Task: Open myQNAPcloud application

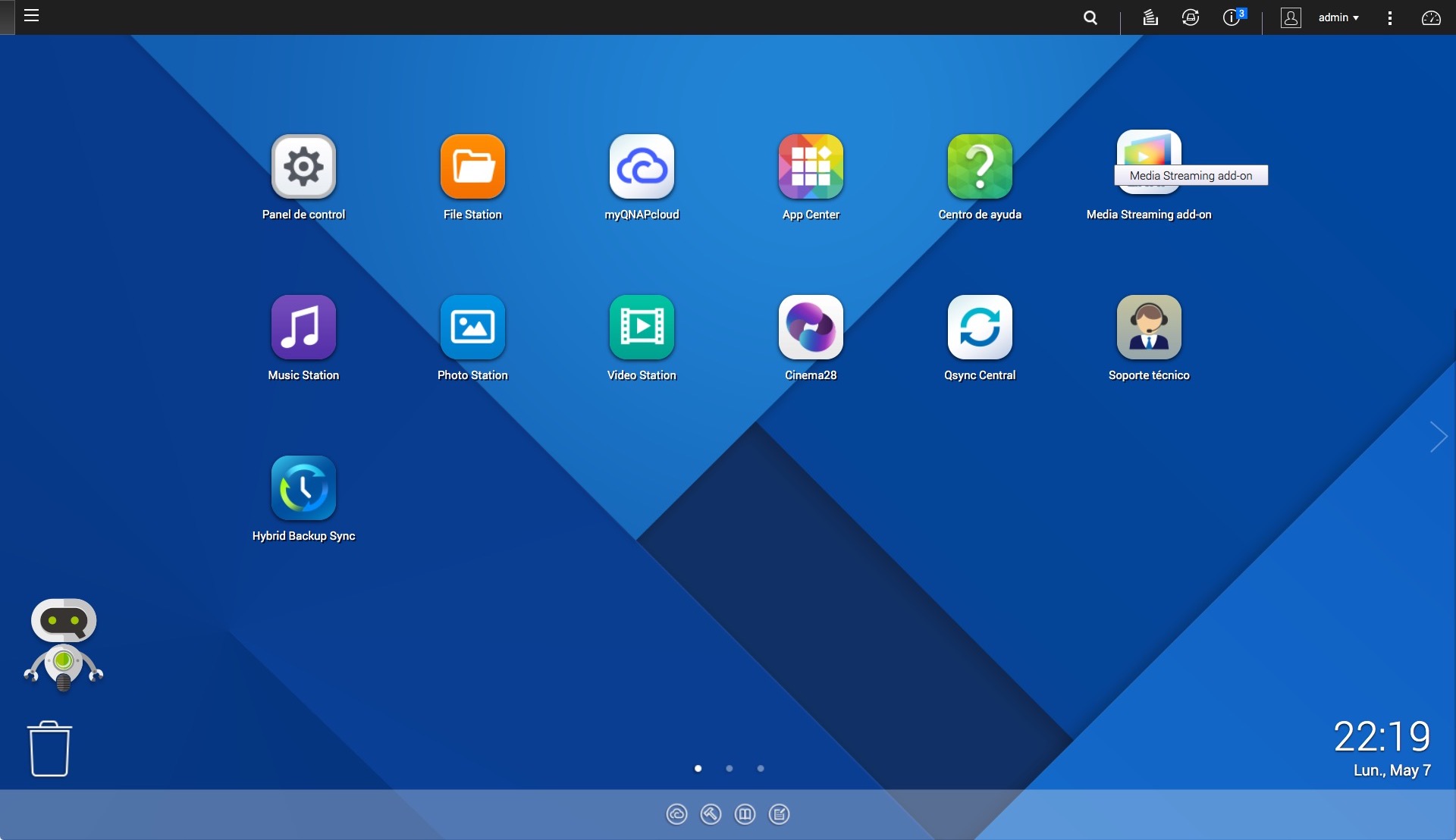Action: point(642,167)
